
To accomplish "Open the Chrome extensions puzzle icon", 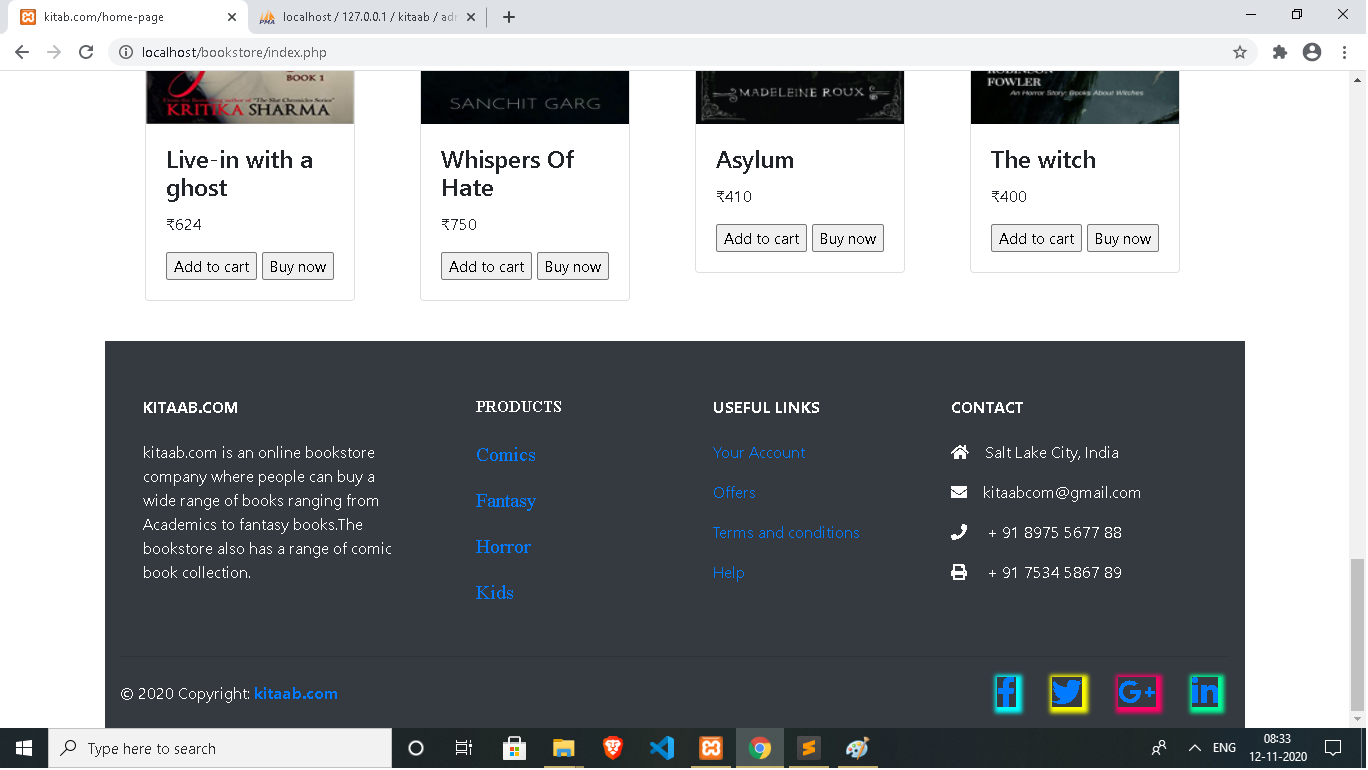I will coord(1280,50).
